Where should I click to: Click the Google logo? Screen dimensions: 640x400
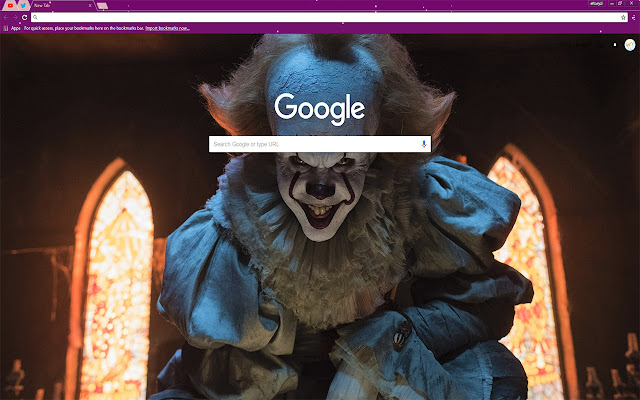[320, 109]
